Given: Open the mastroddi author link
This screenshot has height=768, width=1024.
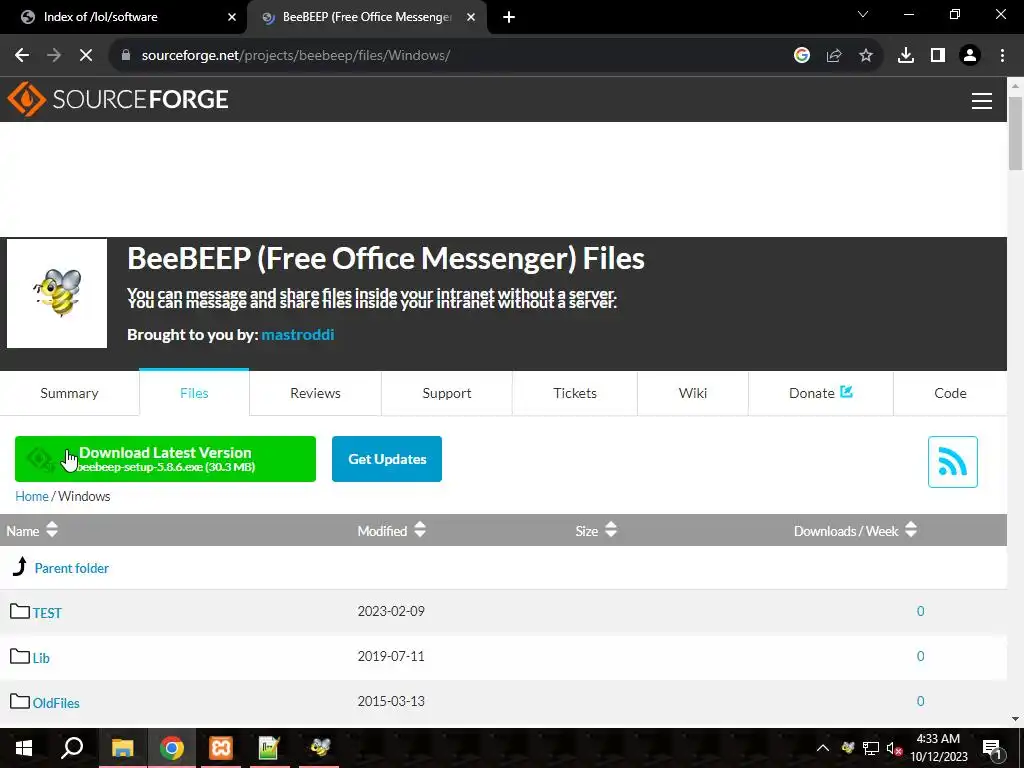Looking at the screenshot, I should click(298, 334).
